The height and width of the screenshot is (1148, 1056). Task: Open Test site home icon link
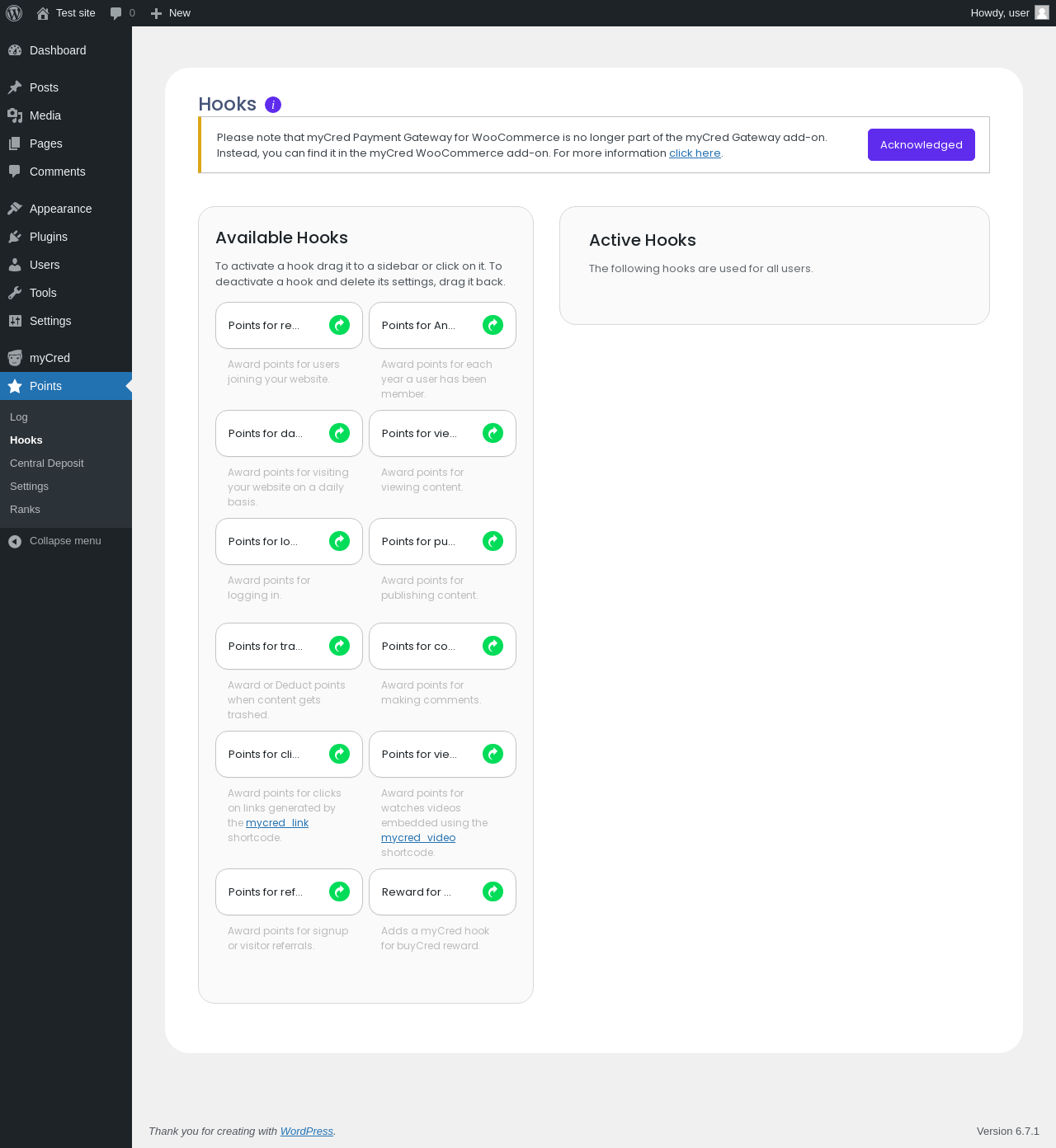[43, 13]
